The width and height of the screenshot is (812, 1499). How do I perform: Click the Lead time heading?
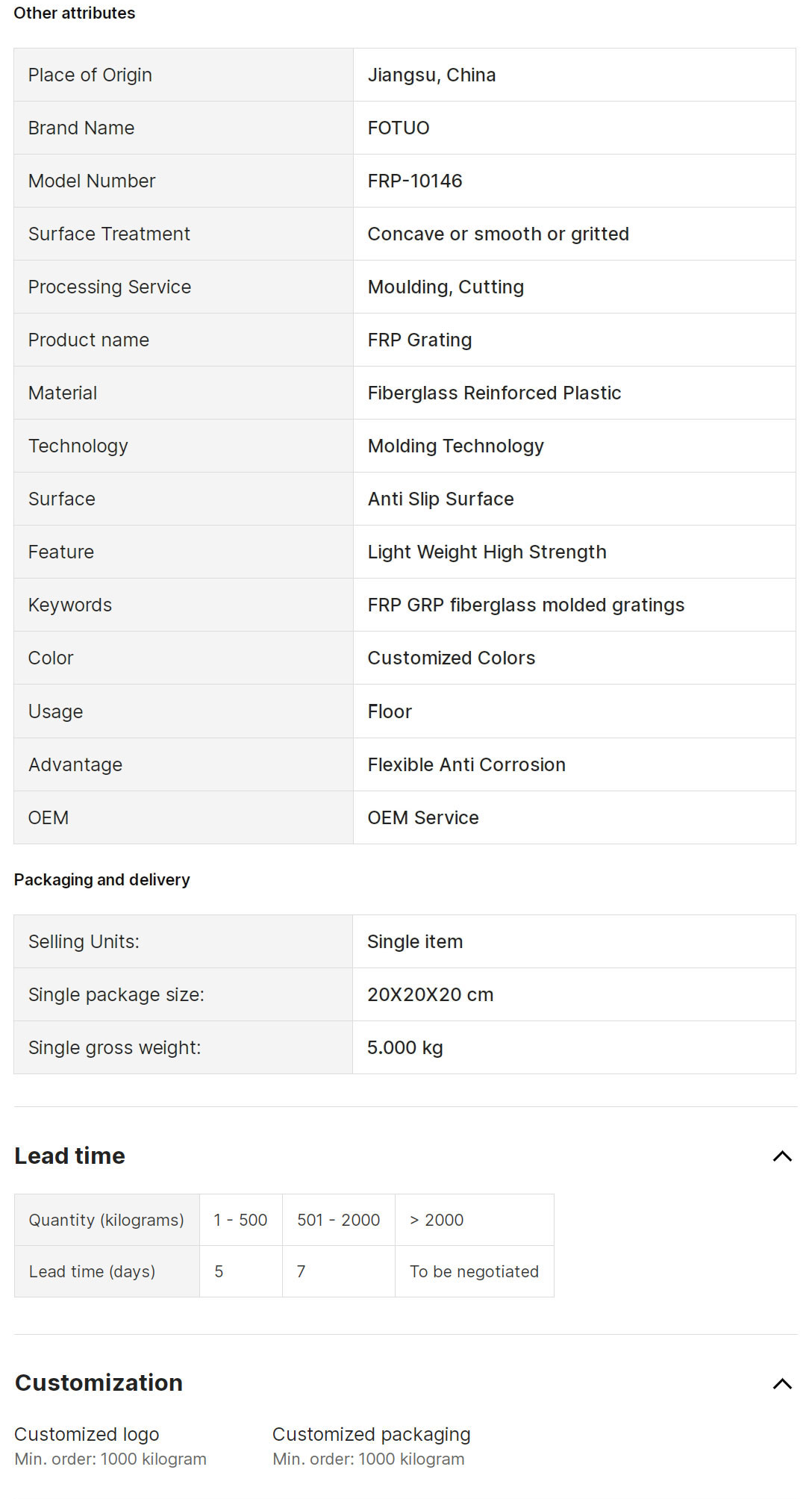69,1156
